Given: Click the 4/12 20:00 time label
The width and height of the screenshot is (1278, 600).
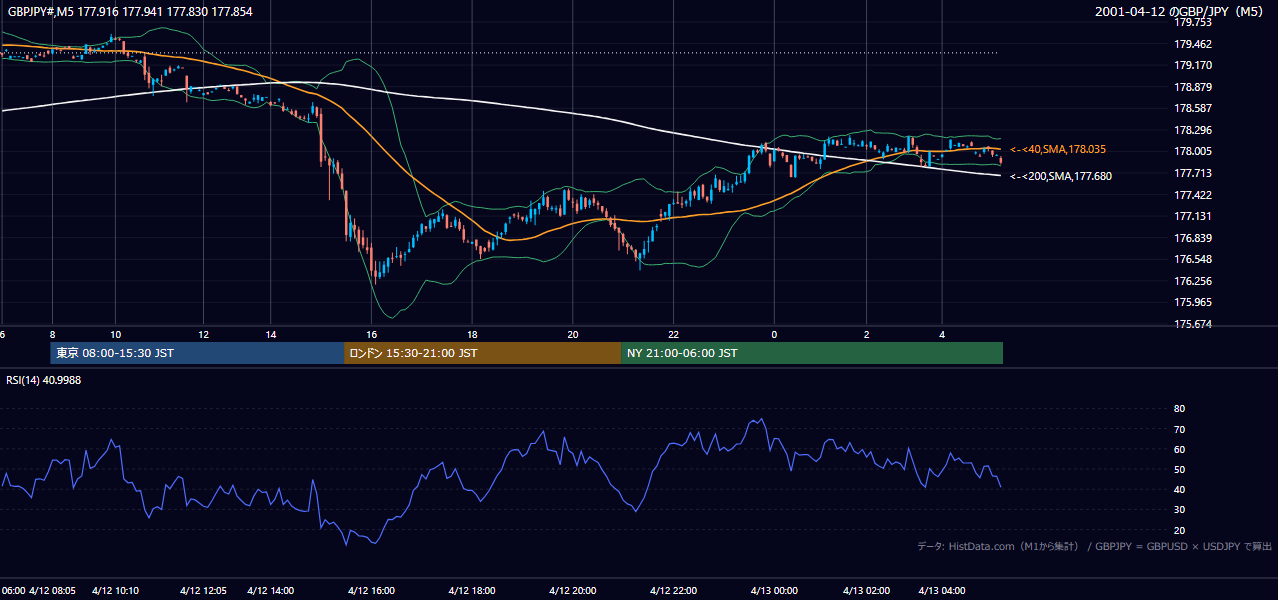Looking at the screenshot, I should (572, 590).
